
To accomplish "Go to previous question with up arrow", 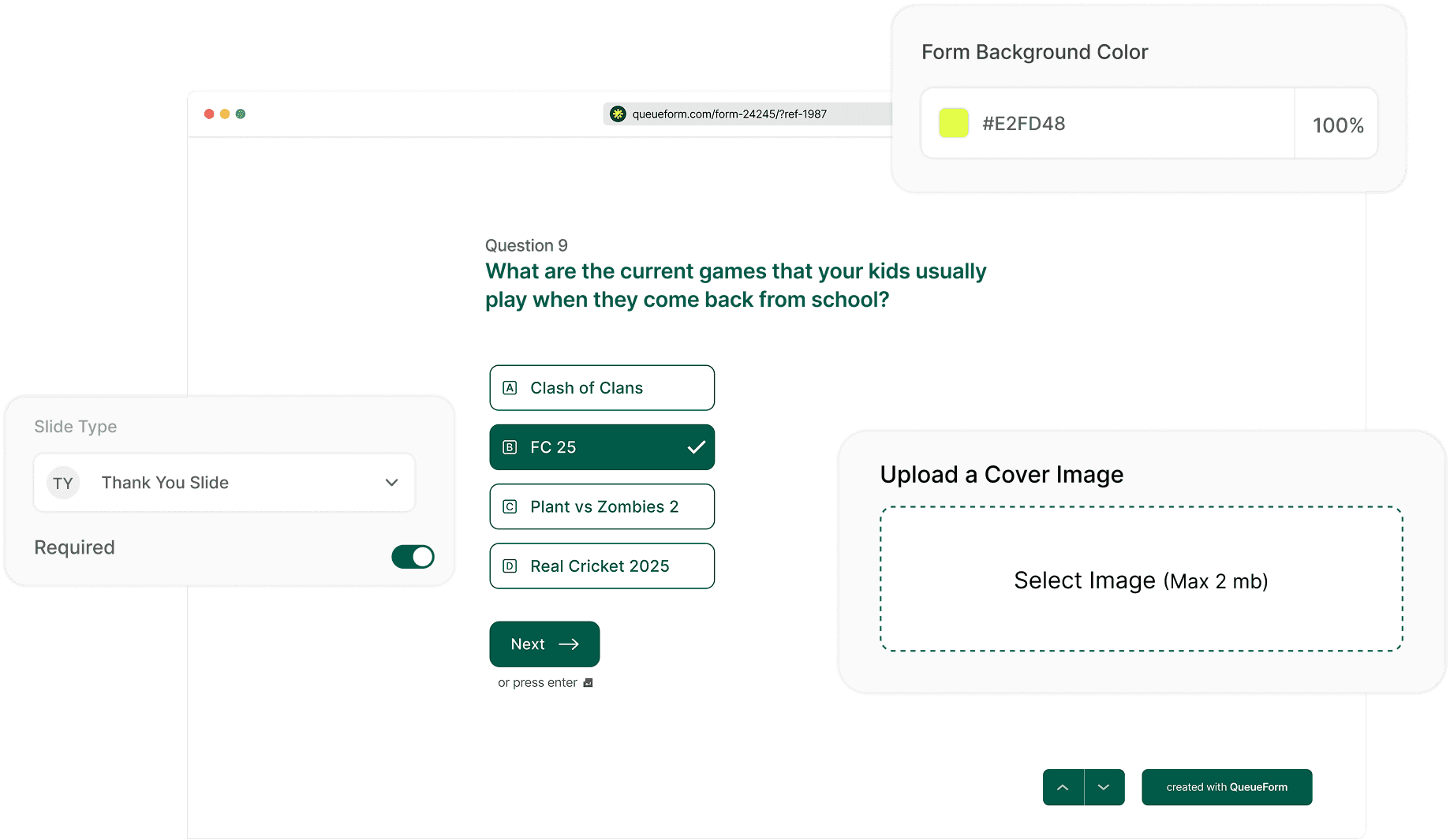I will click(x=1063, y=787).
